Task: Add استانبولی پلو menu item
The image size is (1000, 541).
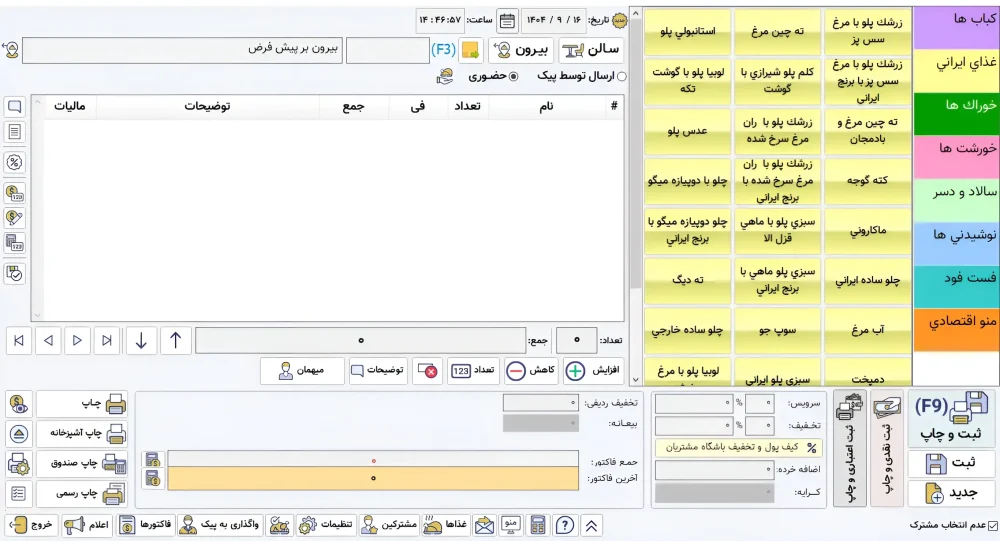Action: pos(688,31)
